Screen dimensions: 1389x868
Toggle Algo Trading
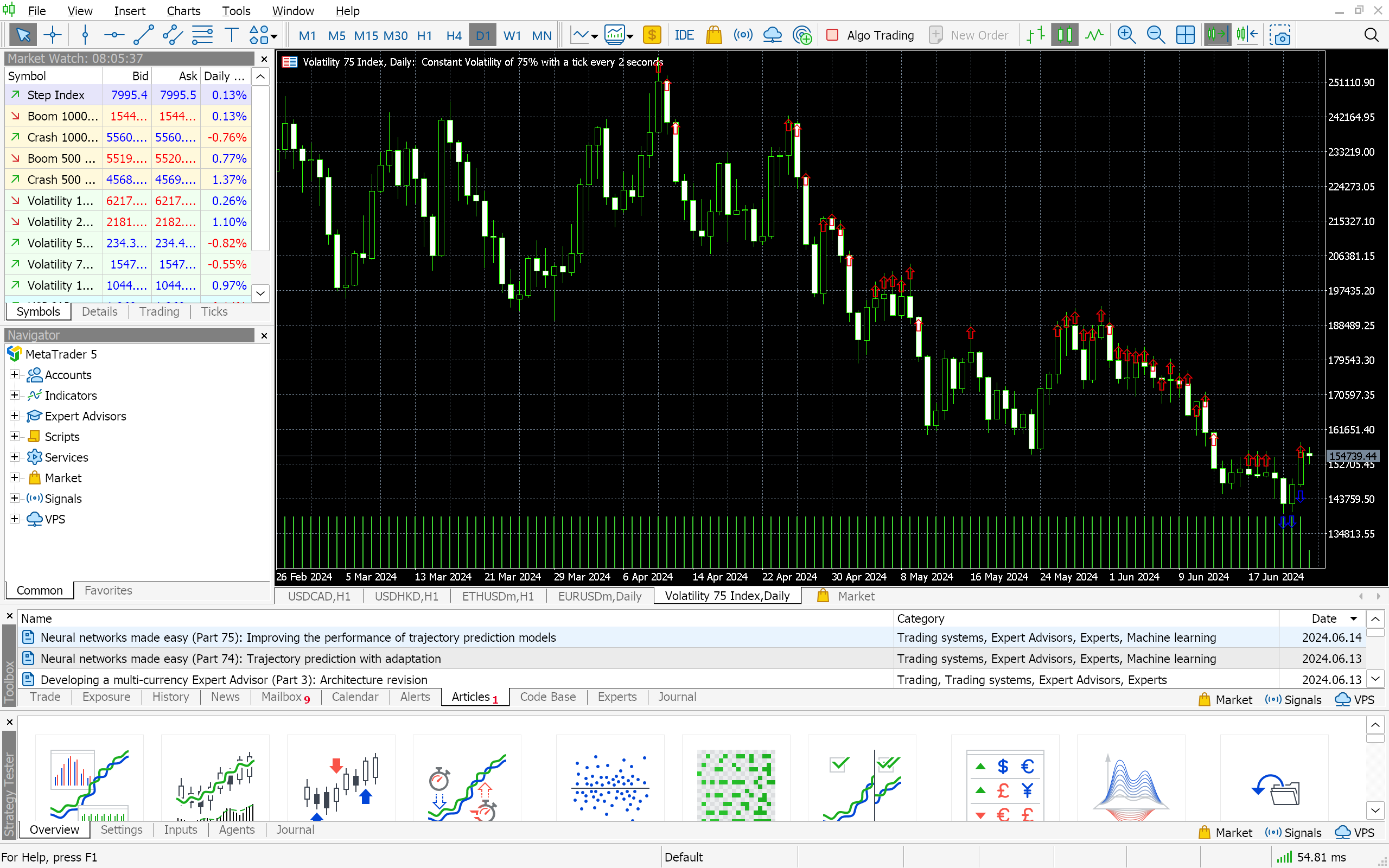(870, 35)
